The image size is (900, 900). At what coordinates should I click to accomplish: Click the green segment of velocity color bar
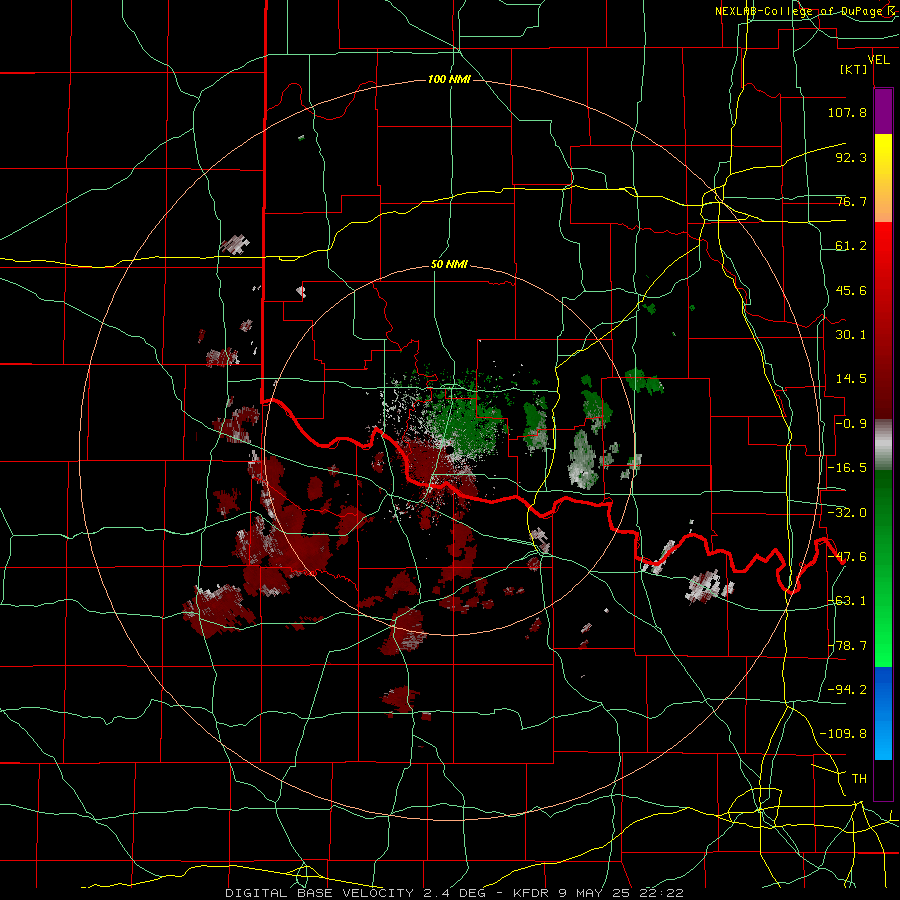click(x=883, y=568)
